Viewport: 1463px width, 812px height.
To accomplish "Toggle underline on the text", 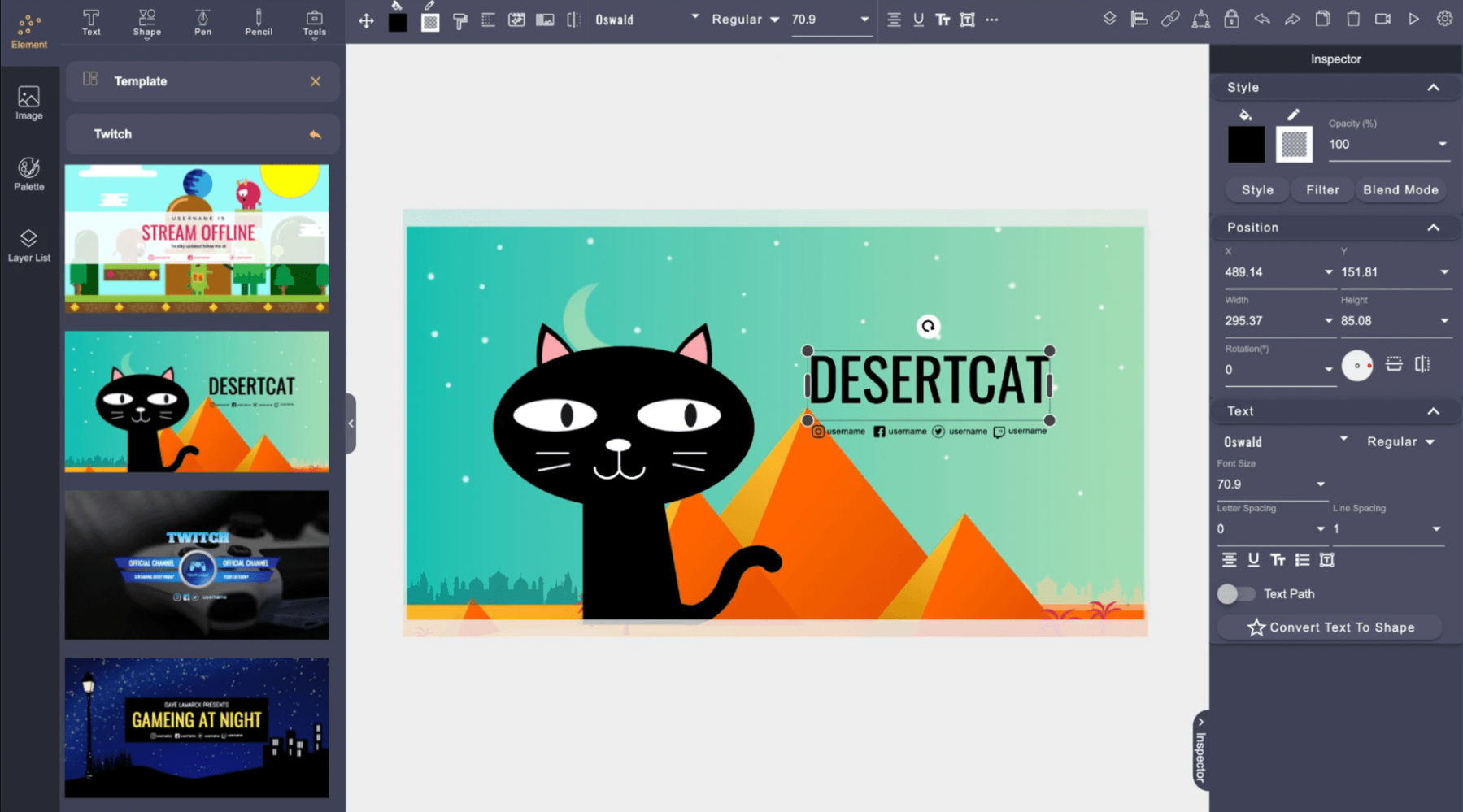I will click(1253, 560).
